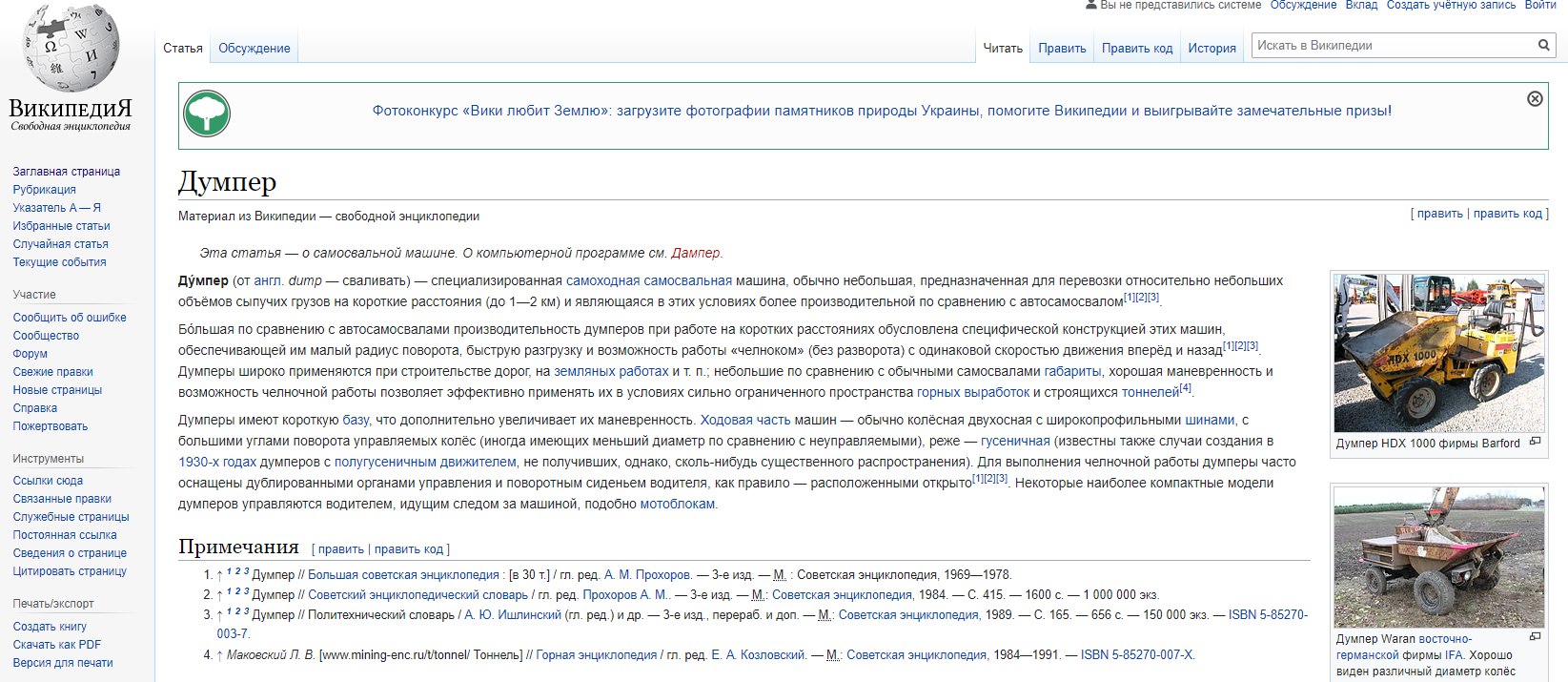Enlarge the Barford dumper image icon

1535,442
